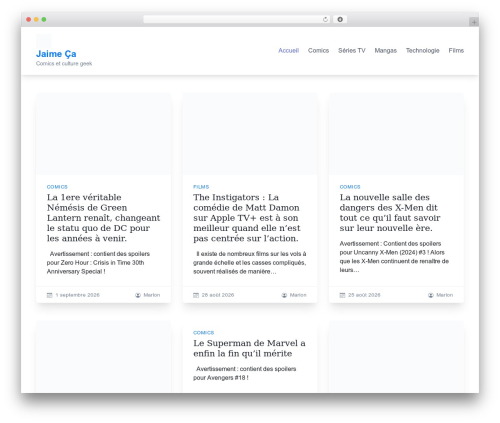
Task: Click the browser reload icon
Action: coord(325,19)
